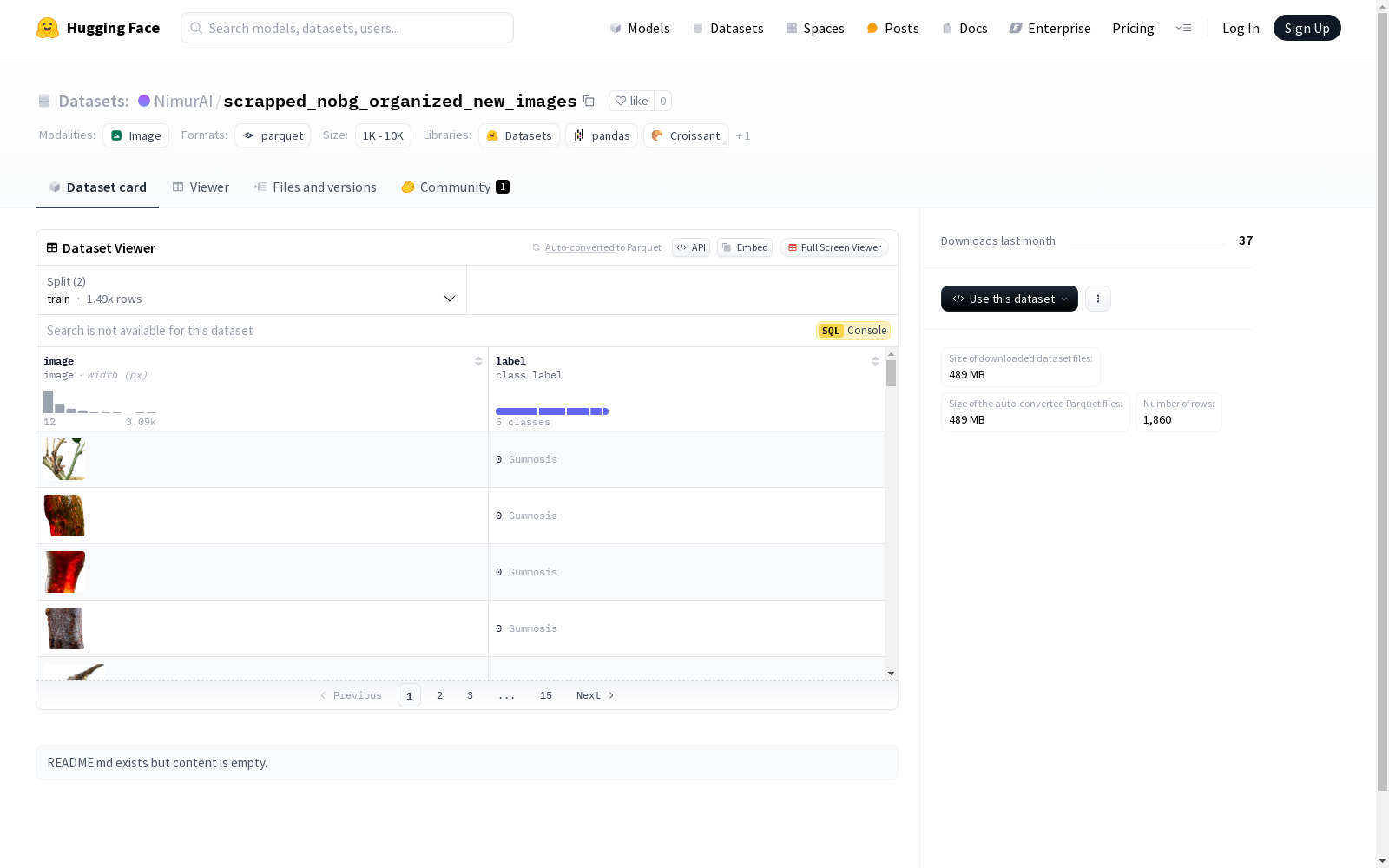Open the Community tab

click(x=455, y=187)
